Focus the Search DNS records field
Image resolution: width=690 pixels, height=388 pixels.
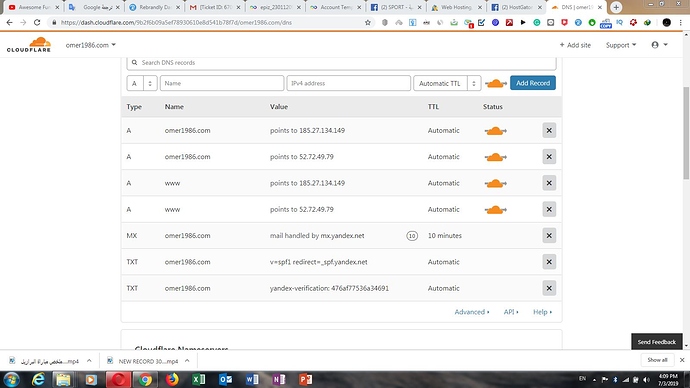(x=341, y=63)
